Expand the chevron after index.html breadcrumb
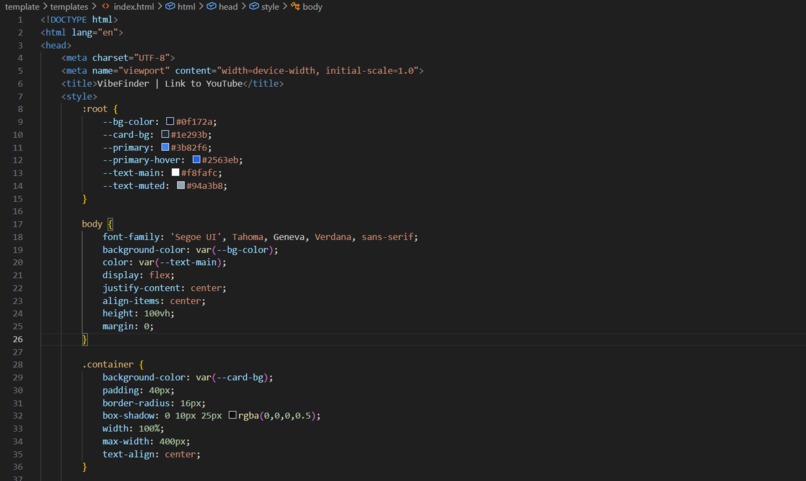The image size is (806, 481). click(159, 7)
